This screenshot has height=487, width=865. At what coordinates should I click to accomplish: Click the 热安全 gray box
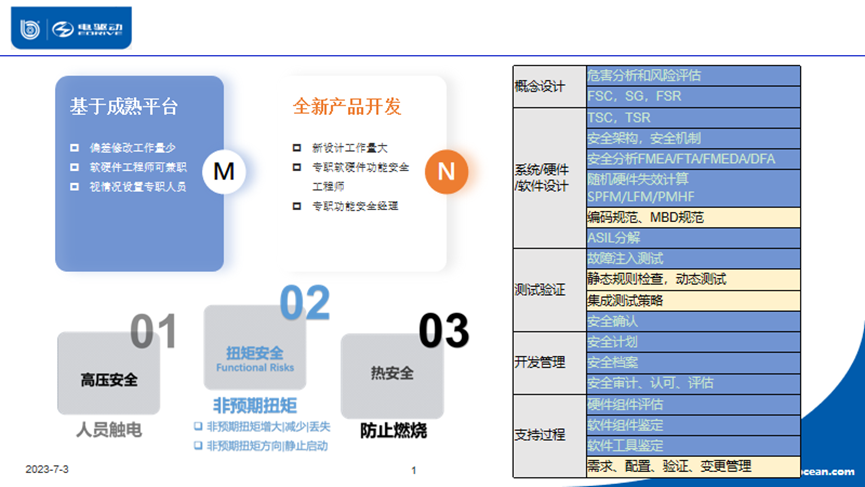(x=392, y=373)
